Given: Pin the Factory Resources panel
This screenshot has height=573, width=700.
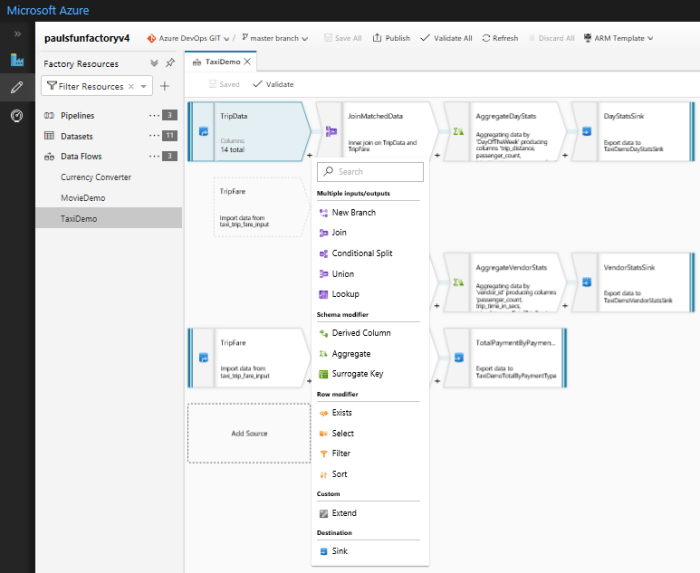Looking at the screenshot, I should (x=170, y=63).
